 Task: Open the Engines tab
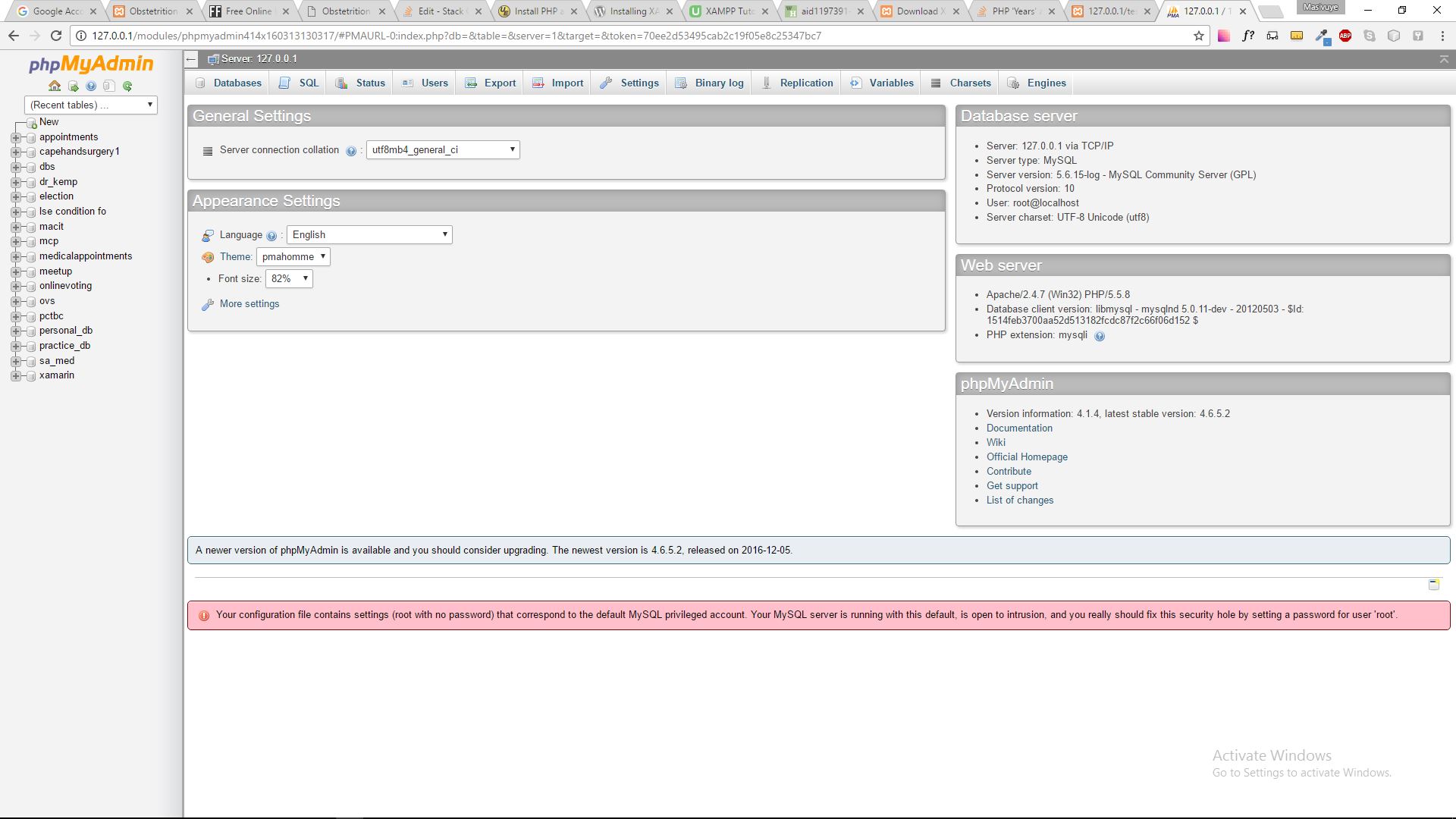coord(1037,83)
